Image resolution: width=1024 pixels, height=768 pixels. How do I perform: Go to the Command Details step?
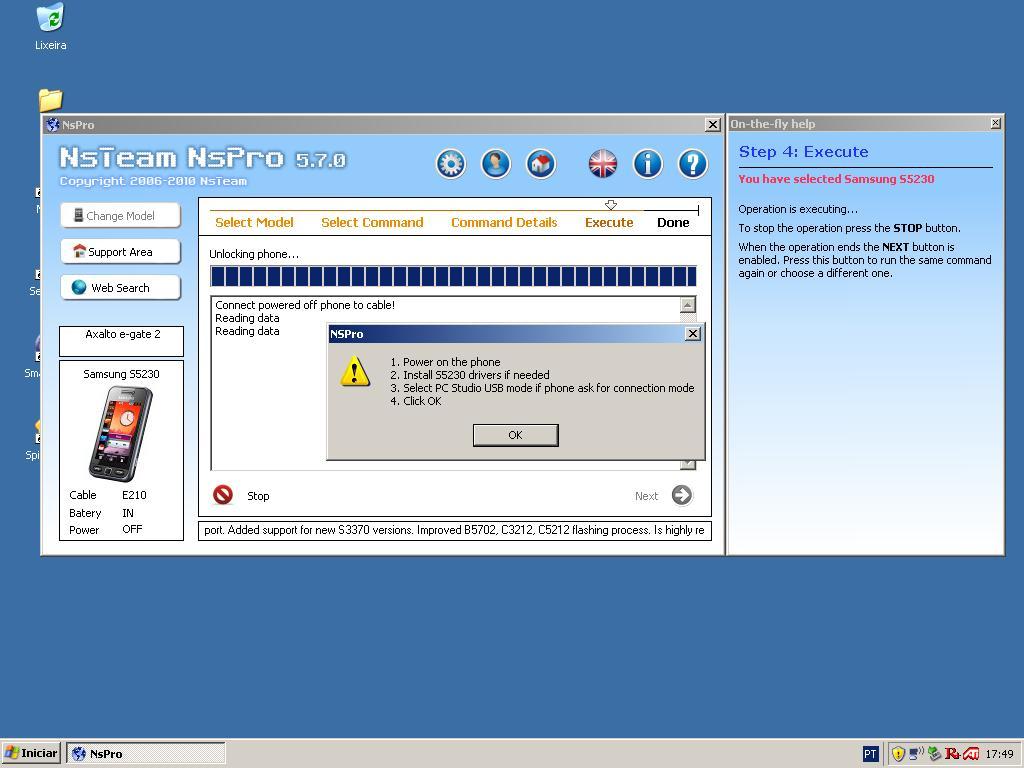(x=504, y=223)
